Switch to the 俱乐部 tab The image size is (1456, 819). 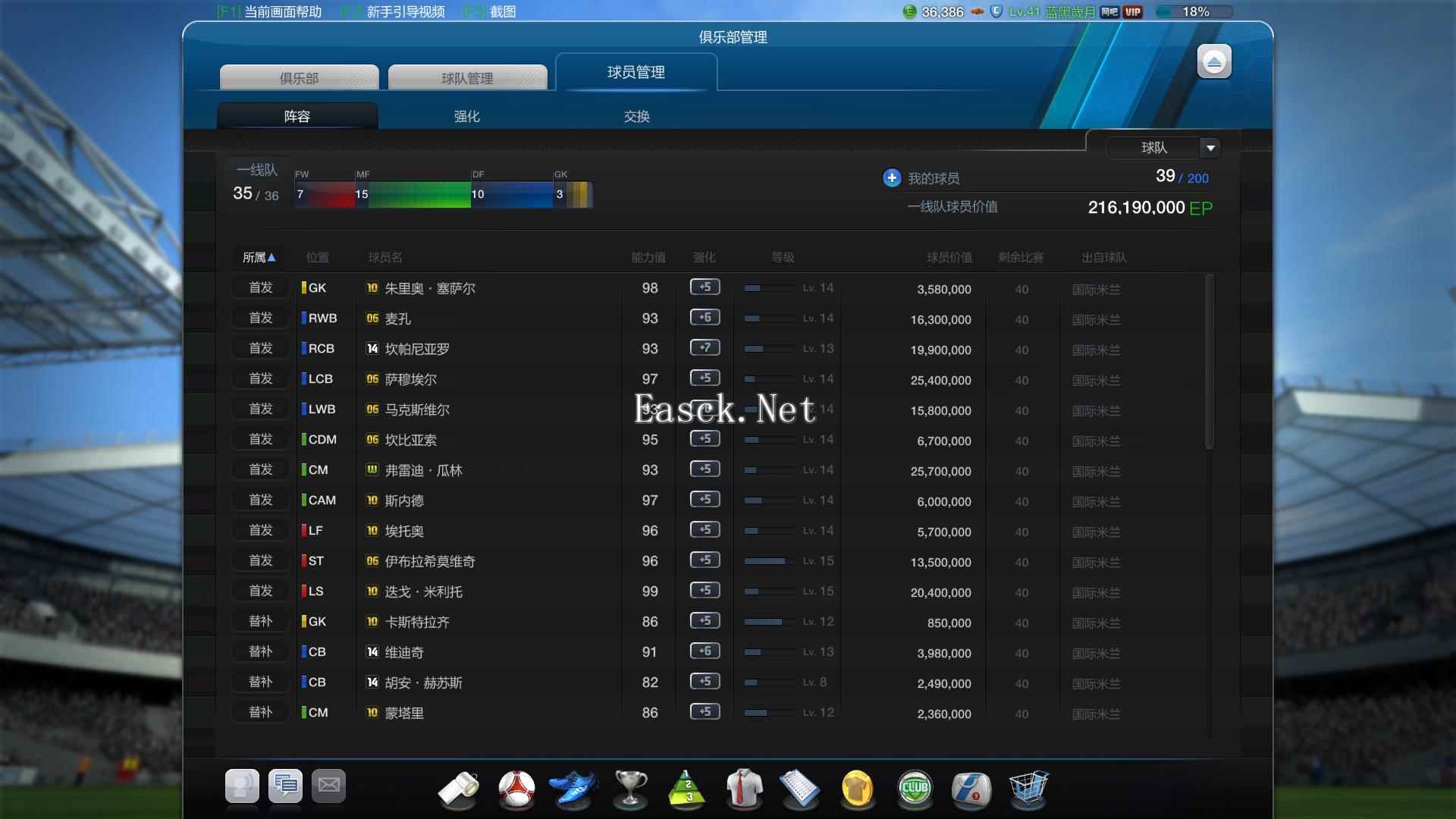tap(300, 77)
